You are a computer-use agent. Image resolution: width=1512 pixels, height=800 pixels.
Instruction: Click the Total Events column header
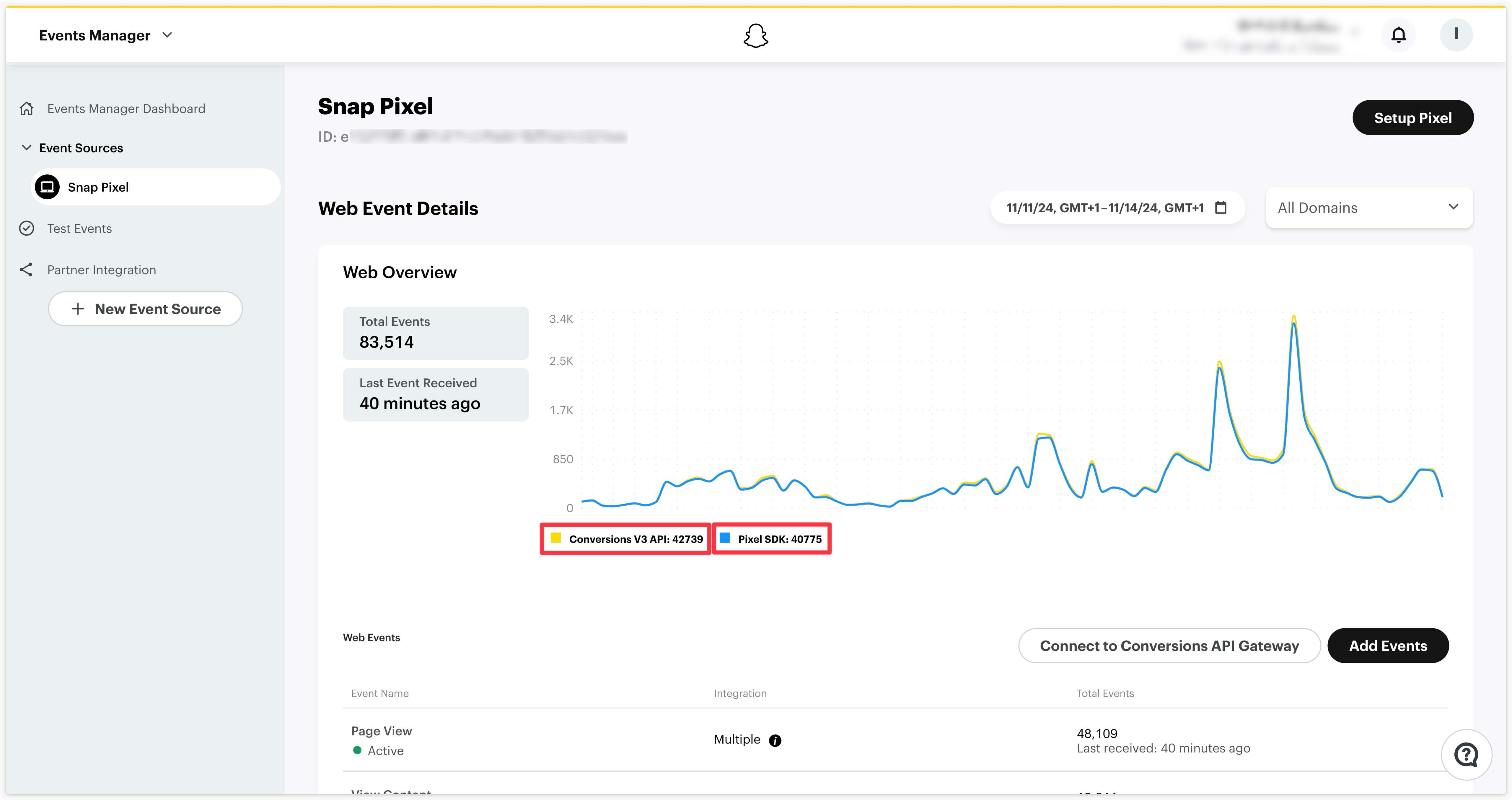[x=1105, y=693]
